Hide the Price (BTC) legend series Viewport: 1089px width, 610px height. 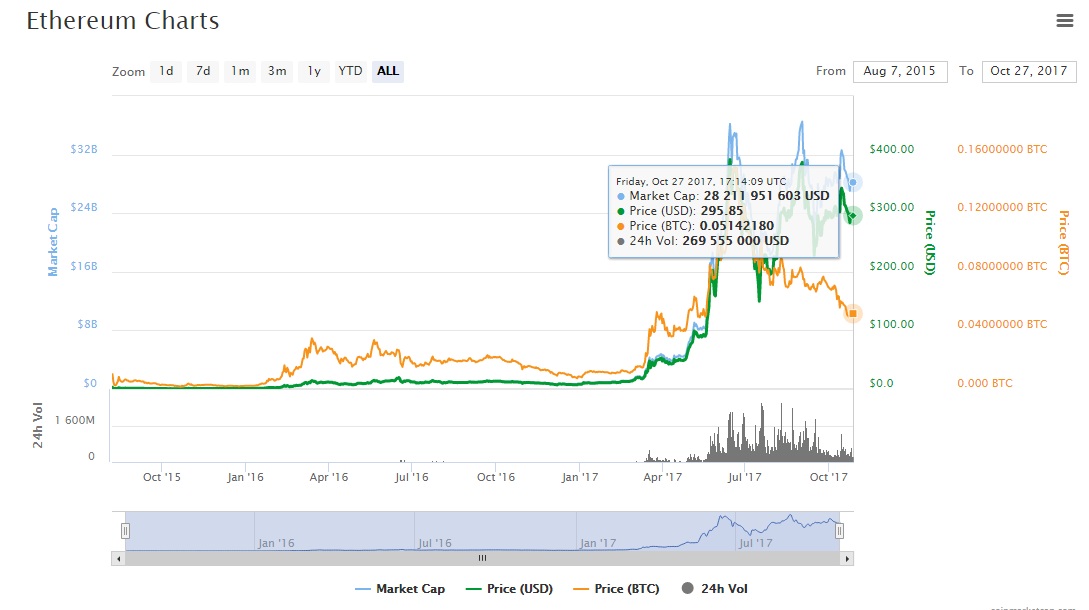point(618,589)
